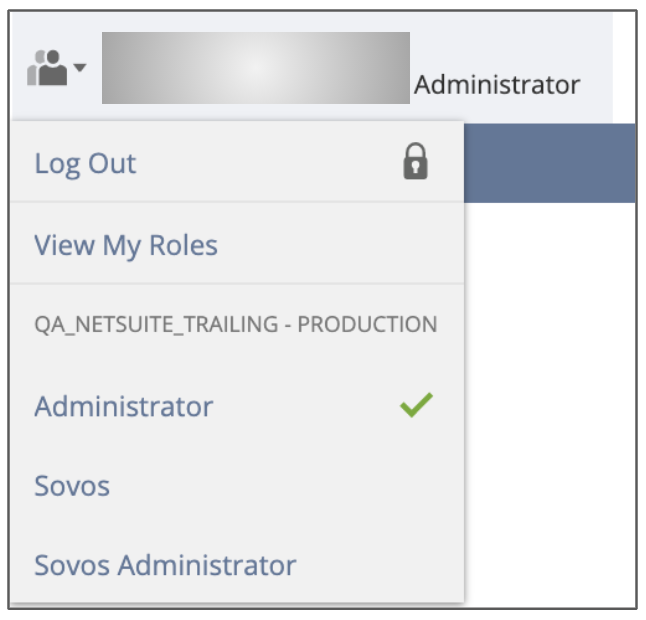
Task: Click the people roles icon
Action: point(46,68)
